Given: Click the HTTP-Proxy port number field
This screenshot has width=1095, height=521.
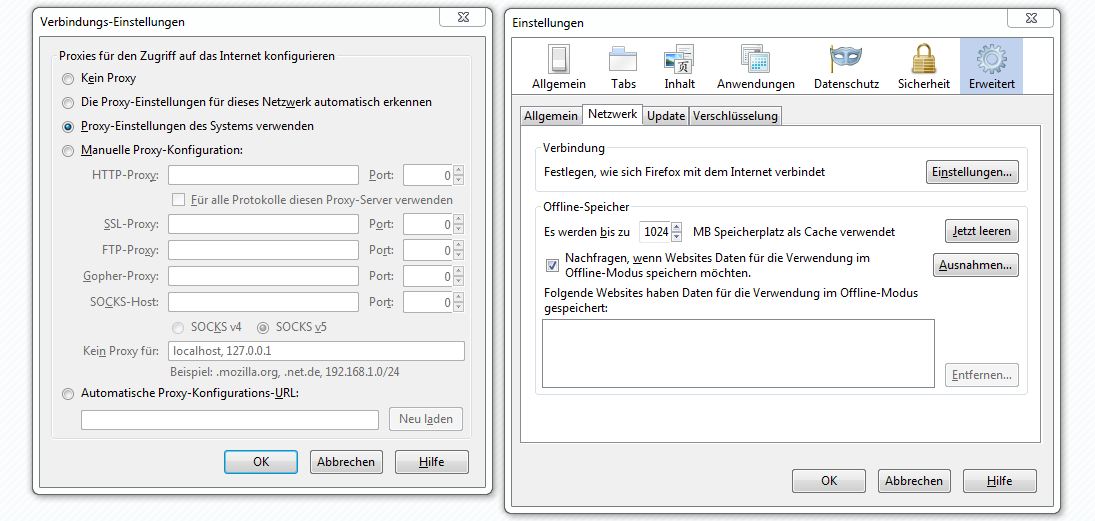Looking at the screenshot, I should click(428, 175).
